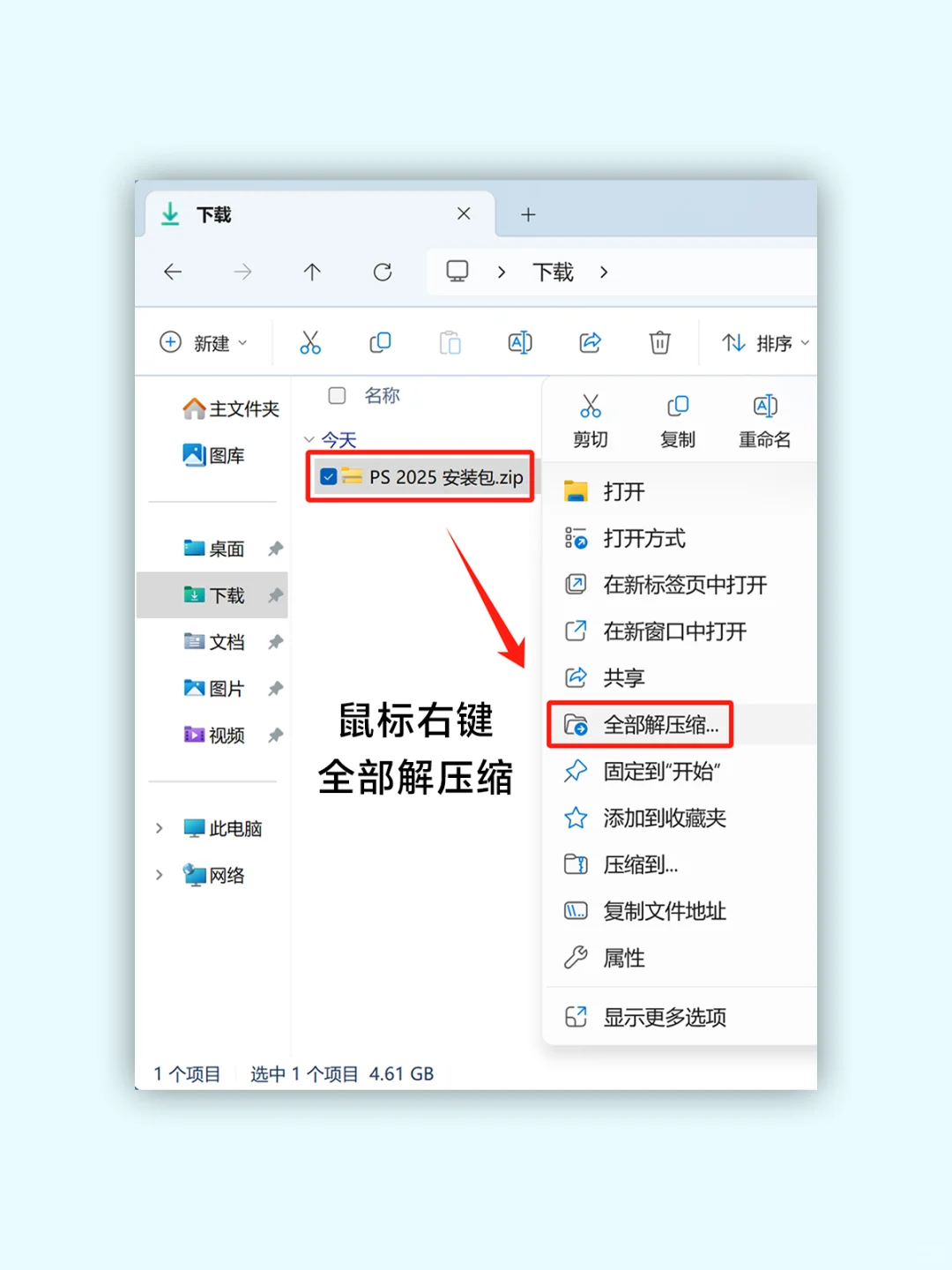
Task: Click the Share icon in the toolbar
Action: (590, 342)
